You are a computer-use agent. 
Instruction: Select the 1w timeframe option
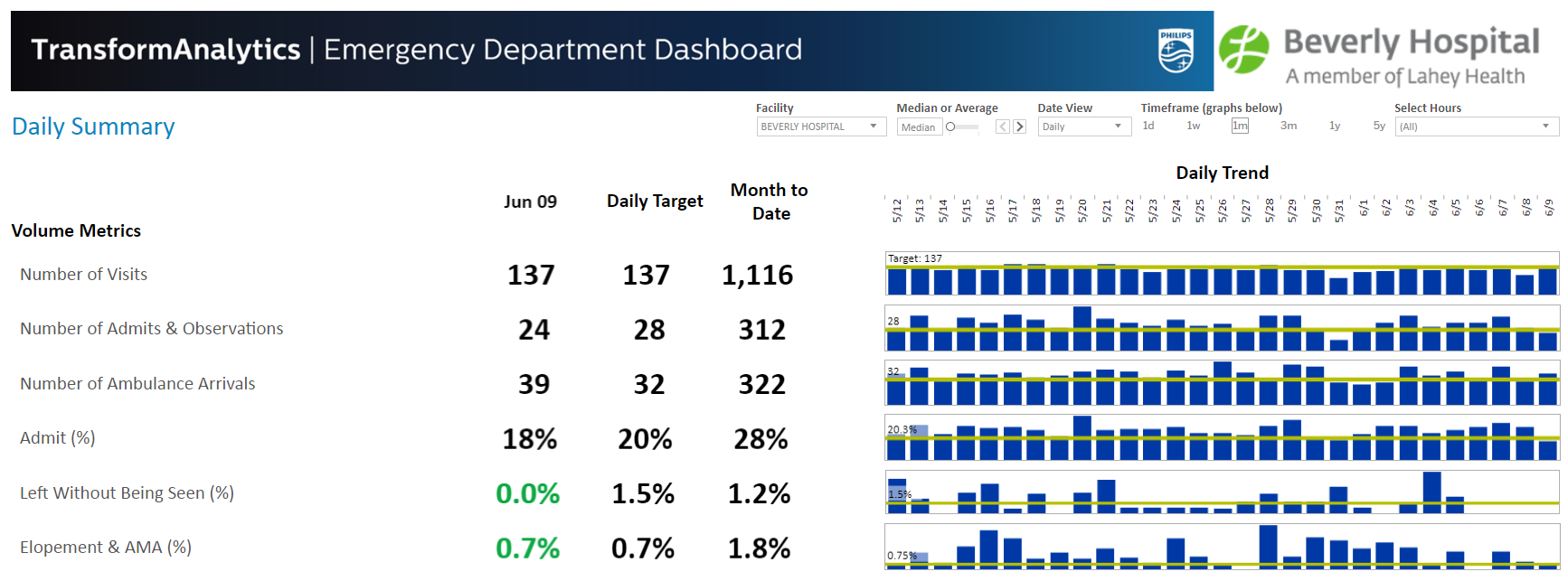(1194, 126)
